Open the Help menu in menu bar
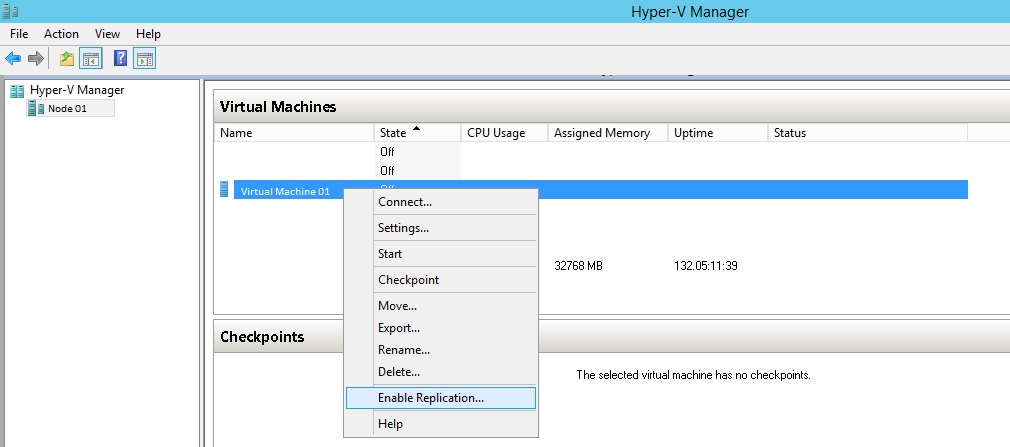 (148, 34)
